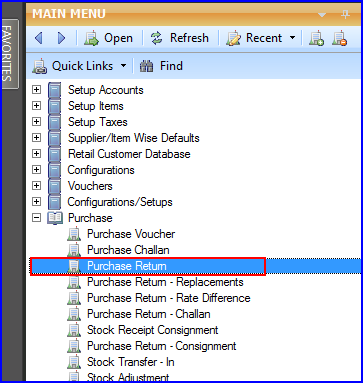Click the Configurations book icon
Screen dimensions: 363x383
click(x=55, y=170)
